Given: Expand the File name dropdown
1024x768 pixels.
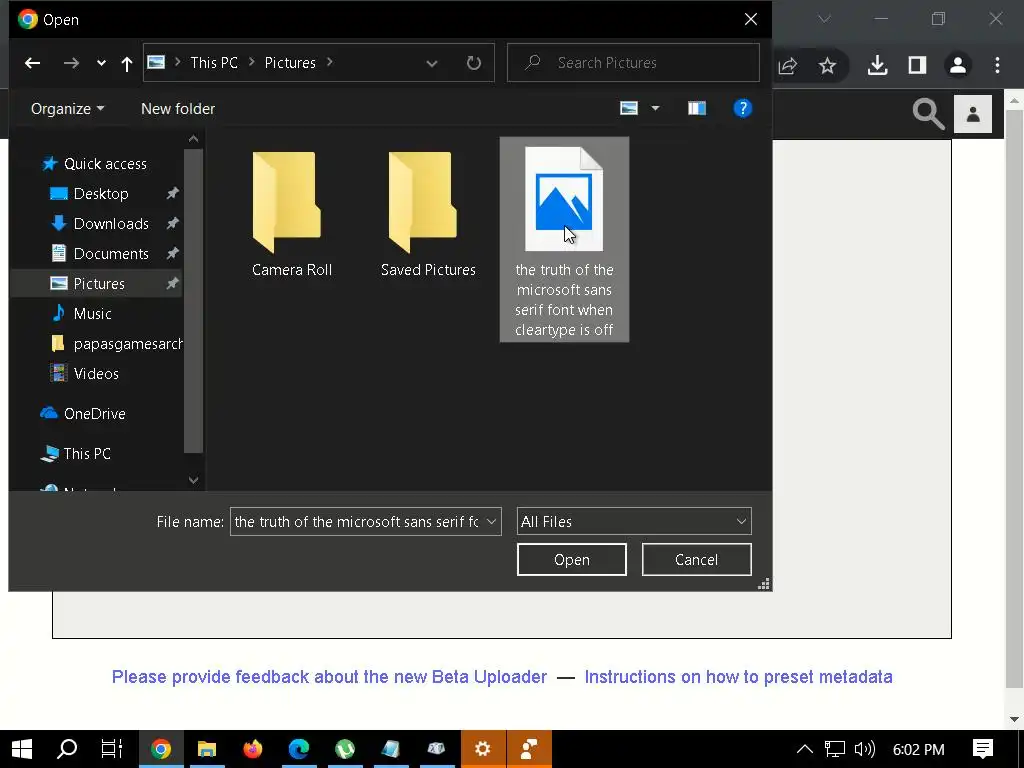Looking at the screenshot, I should click(492, 522).
